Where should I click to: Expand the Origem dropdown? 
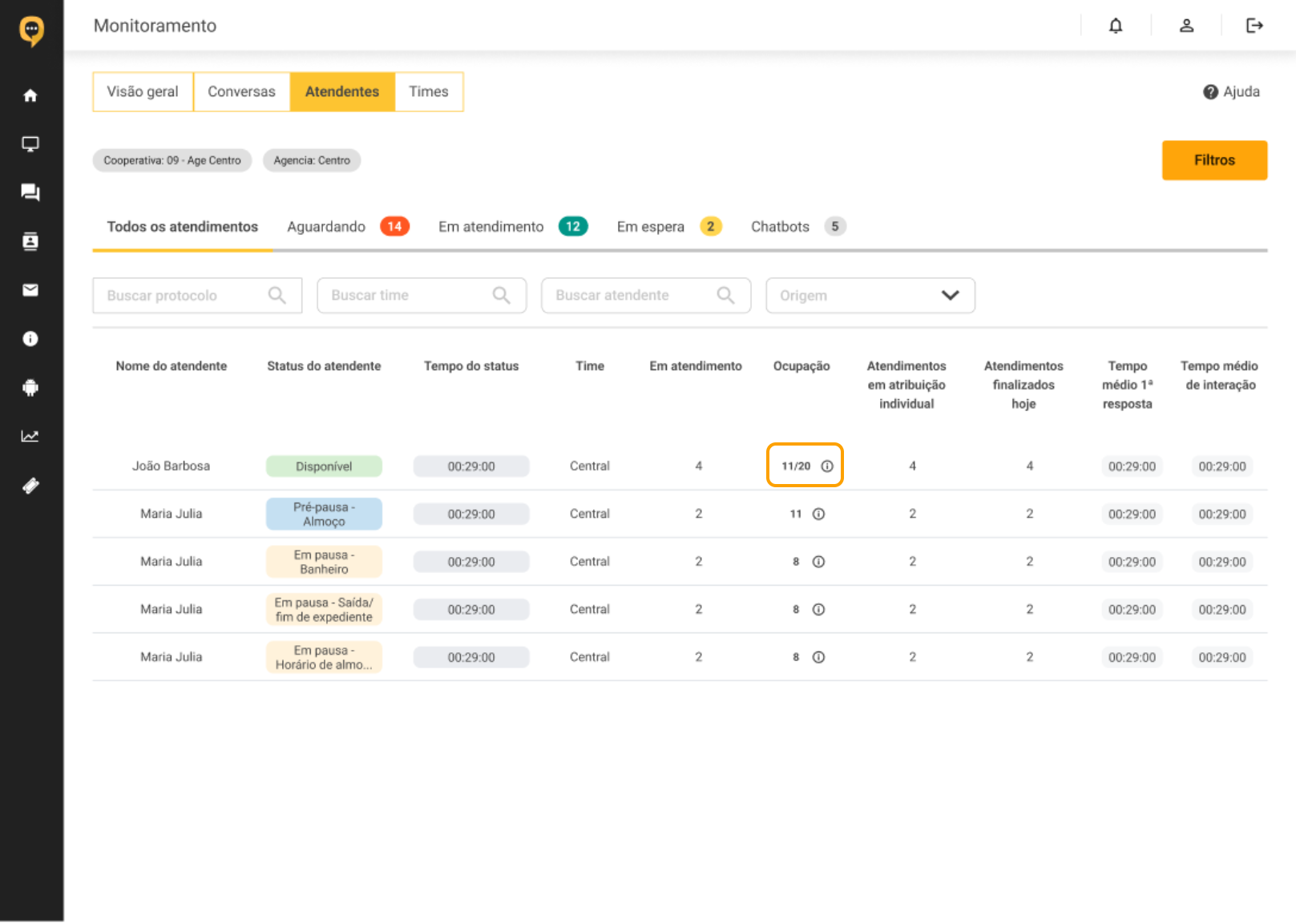[870, 296]
